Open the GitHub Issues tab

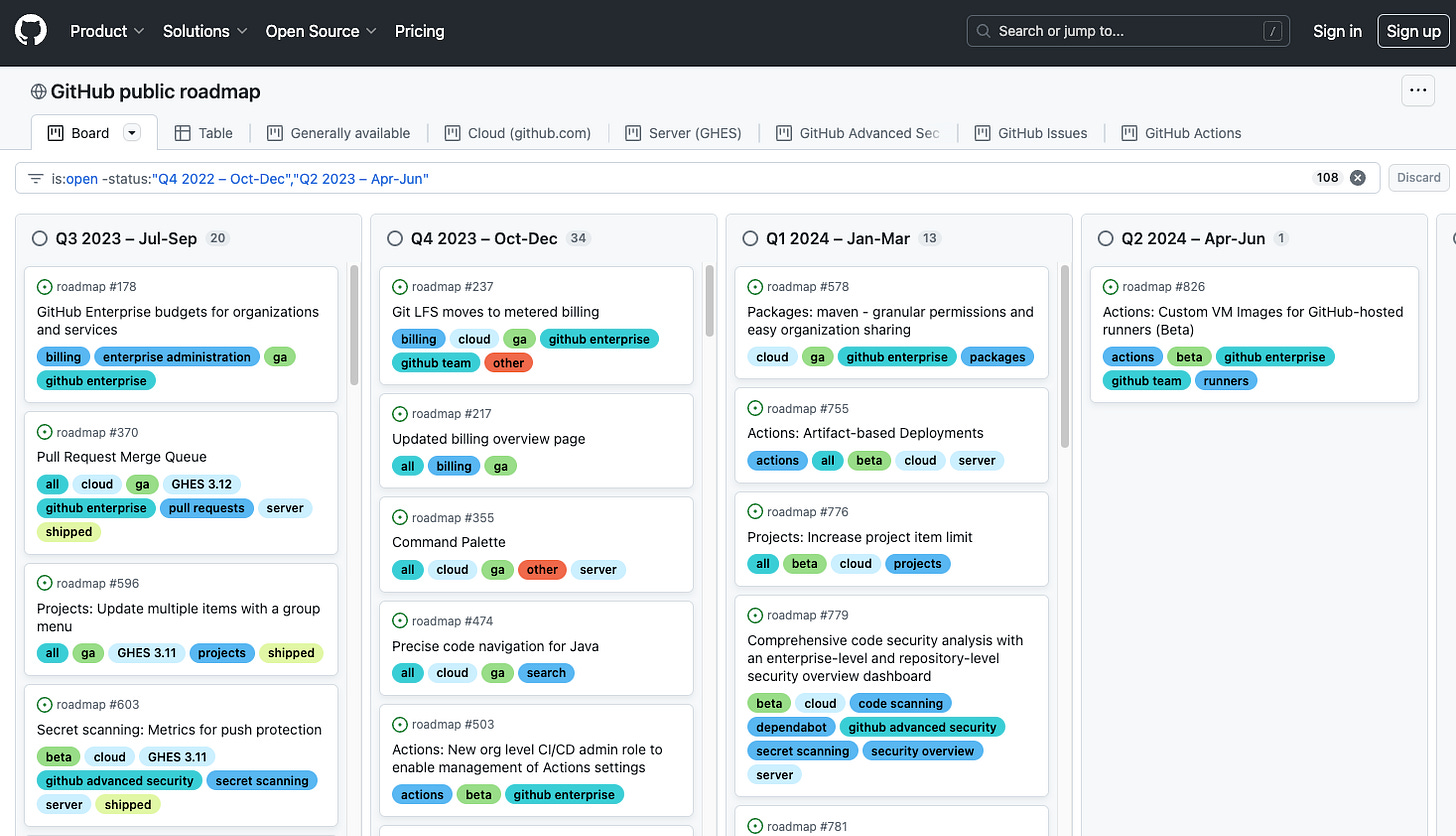(1031, 133)
